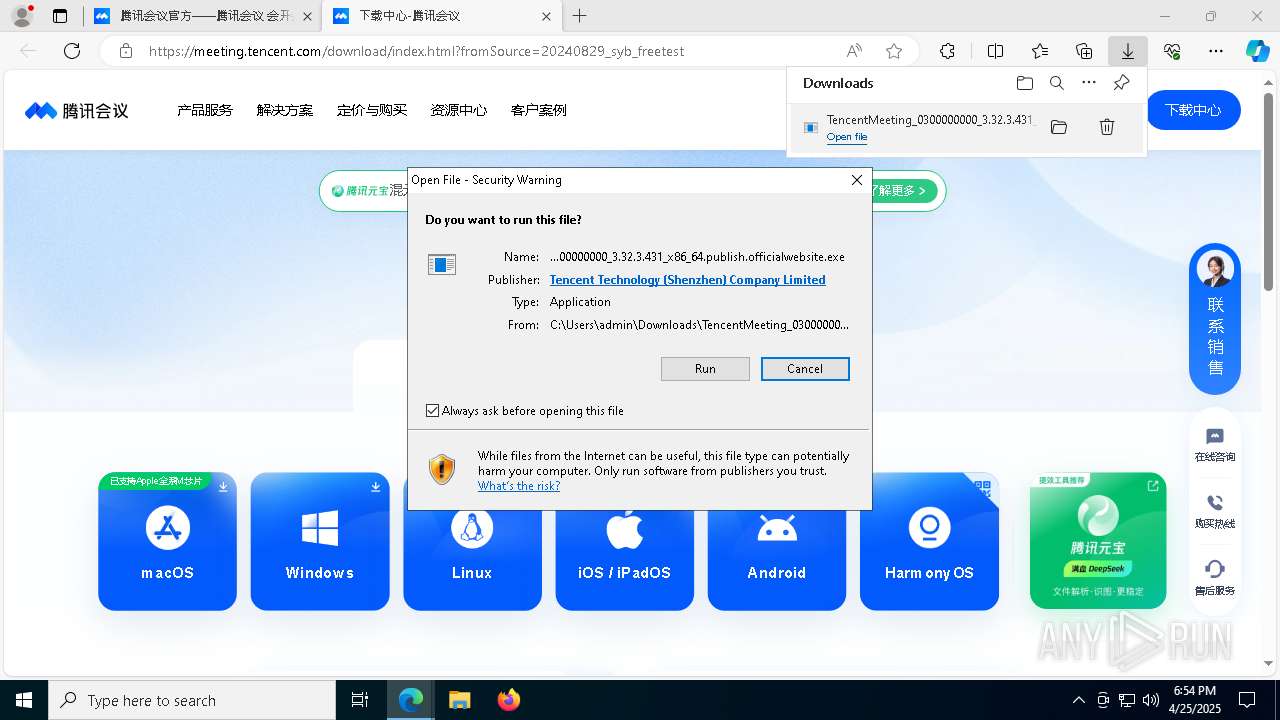1280x720 pixels.
Task: Open the downloads folder from Downloads header
Action: click(x=1025, y=83)
